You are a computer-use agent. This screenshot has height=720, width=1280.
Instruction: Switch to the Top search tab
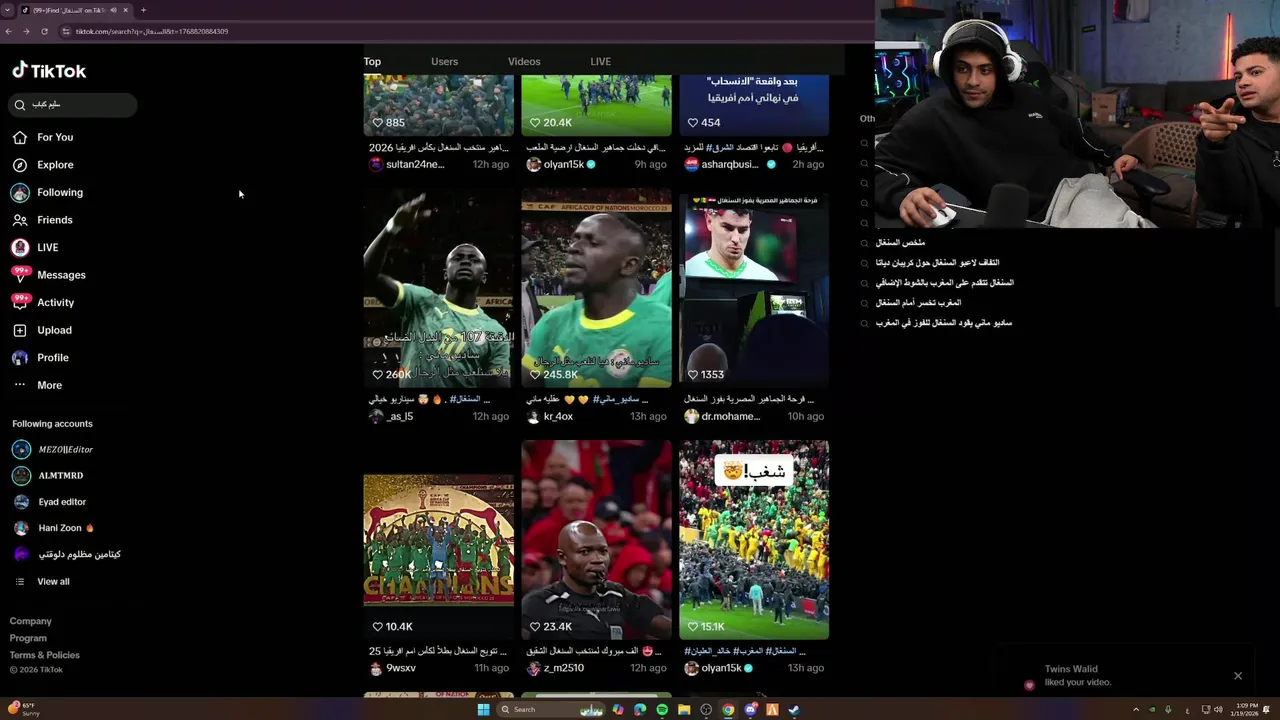click(x=372, y=62)
